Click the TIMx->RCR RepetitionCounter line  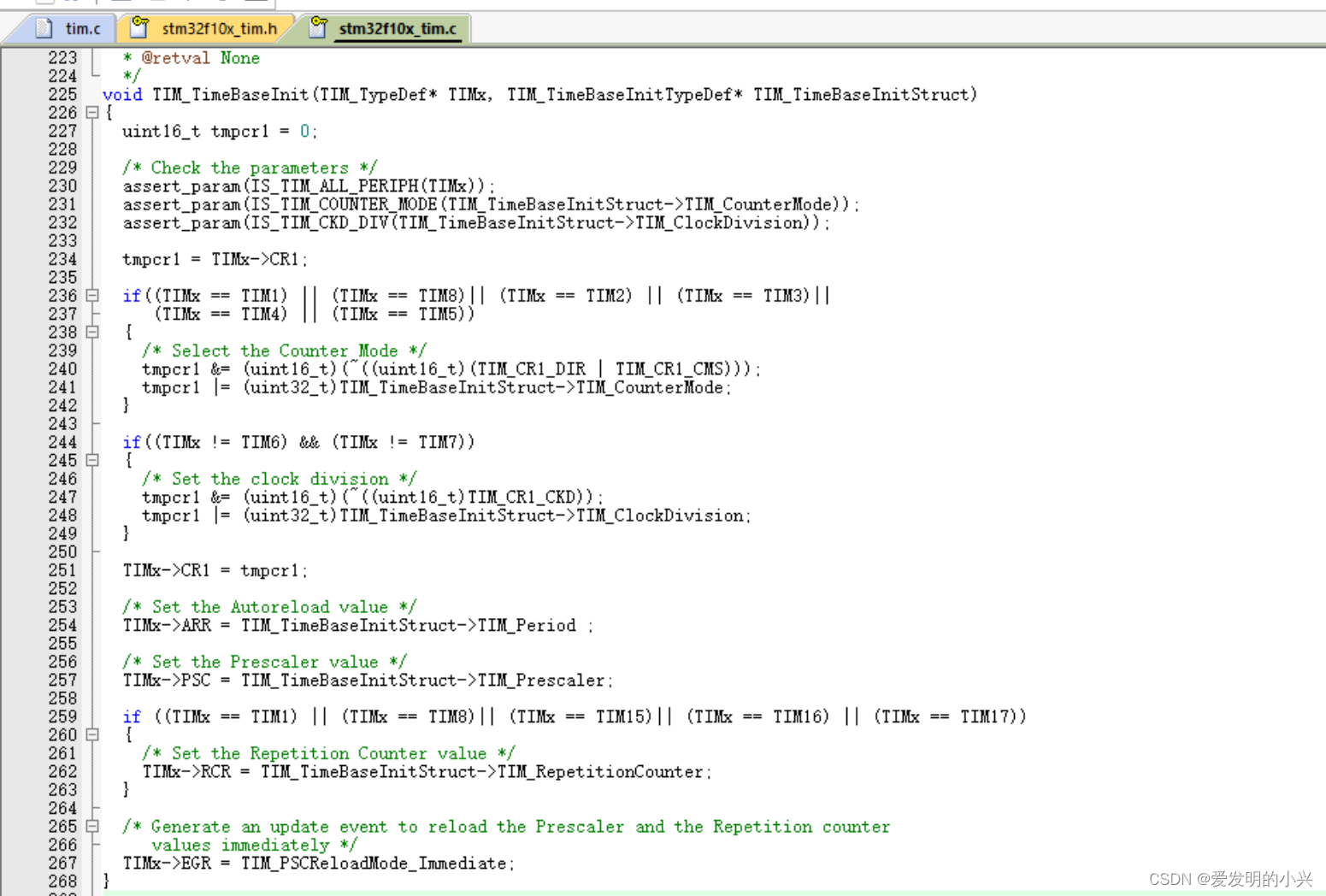[427, 772]
